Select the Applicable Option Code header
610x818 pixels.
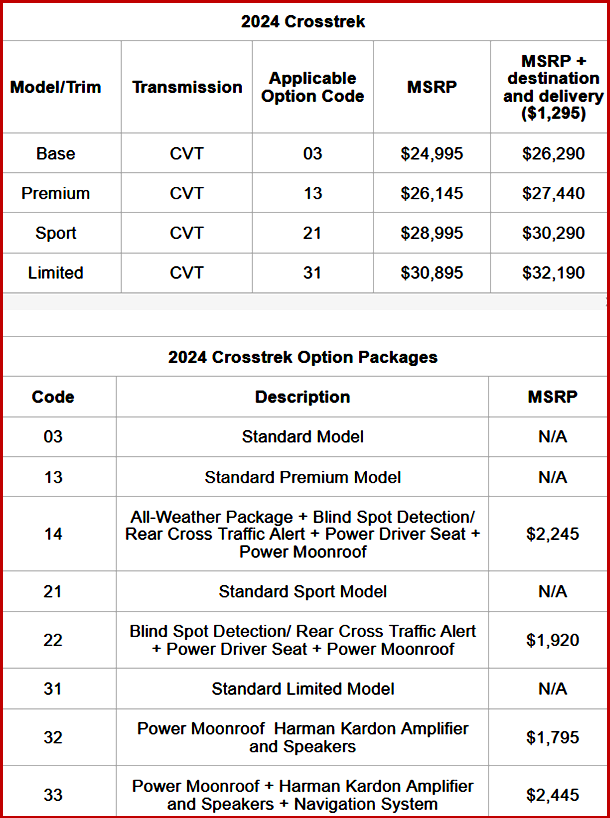[312, 87]
